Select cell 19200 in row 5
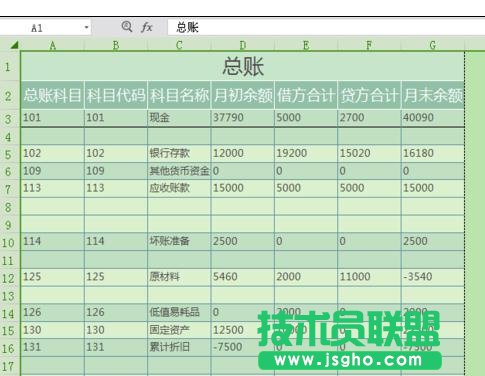This screenshot has width=485, height=376. (306, 153)
